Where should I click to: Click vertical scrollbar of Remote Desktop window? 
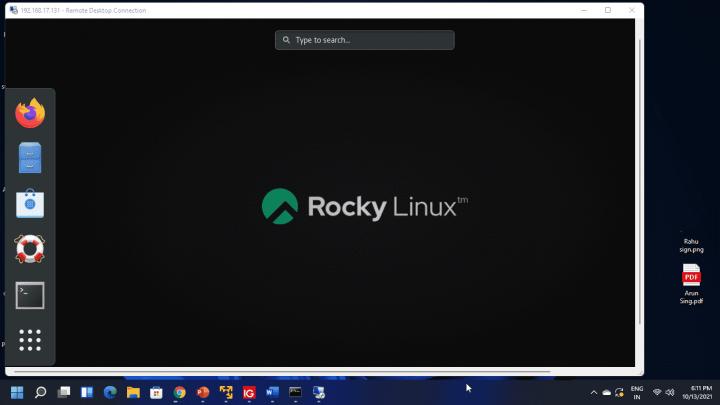pos(640,181)
